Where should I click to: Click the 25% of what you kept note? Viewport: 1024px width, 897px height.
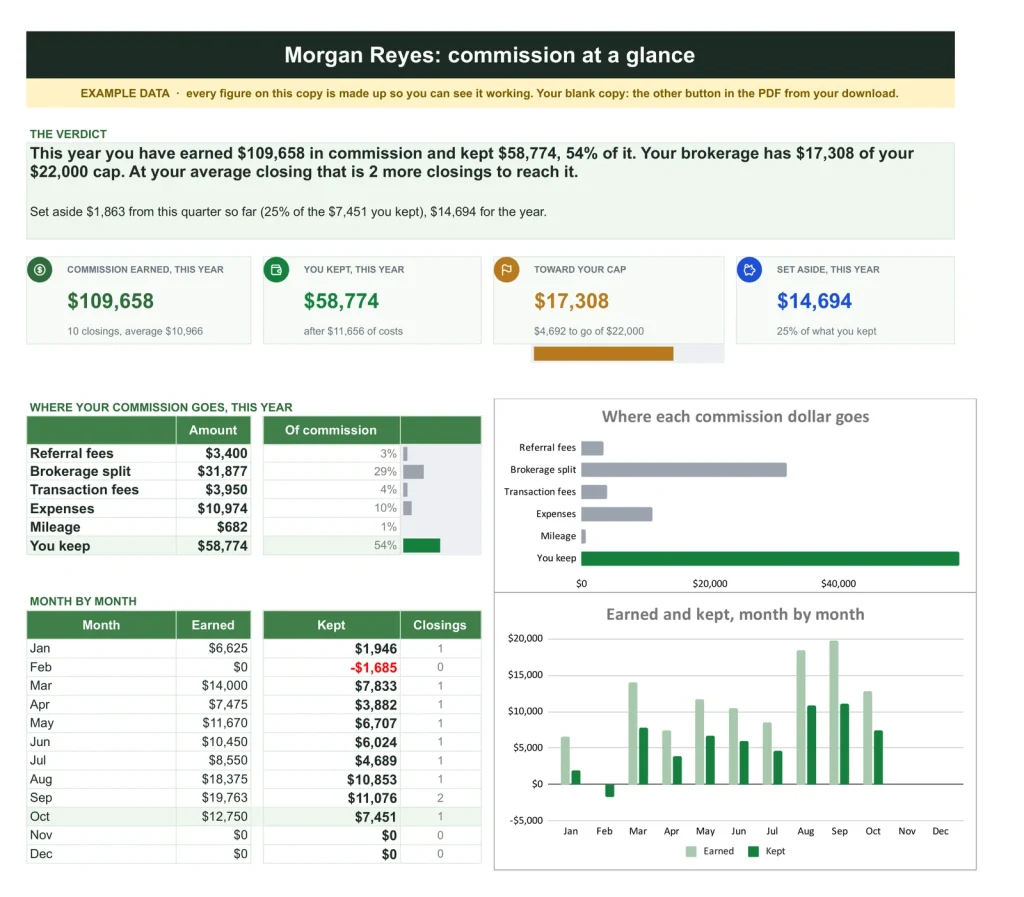[826, 331]
